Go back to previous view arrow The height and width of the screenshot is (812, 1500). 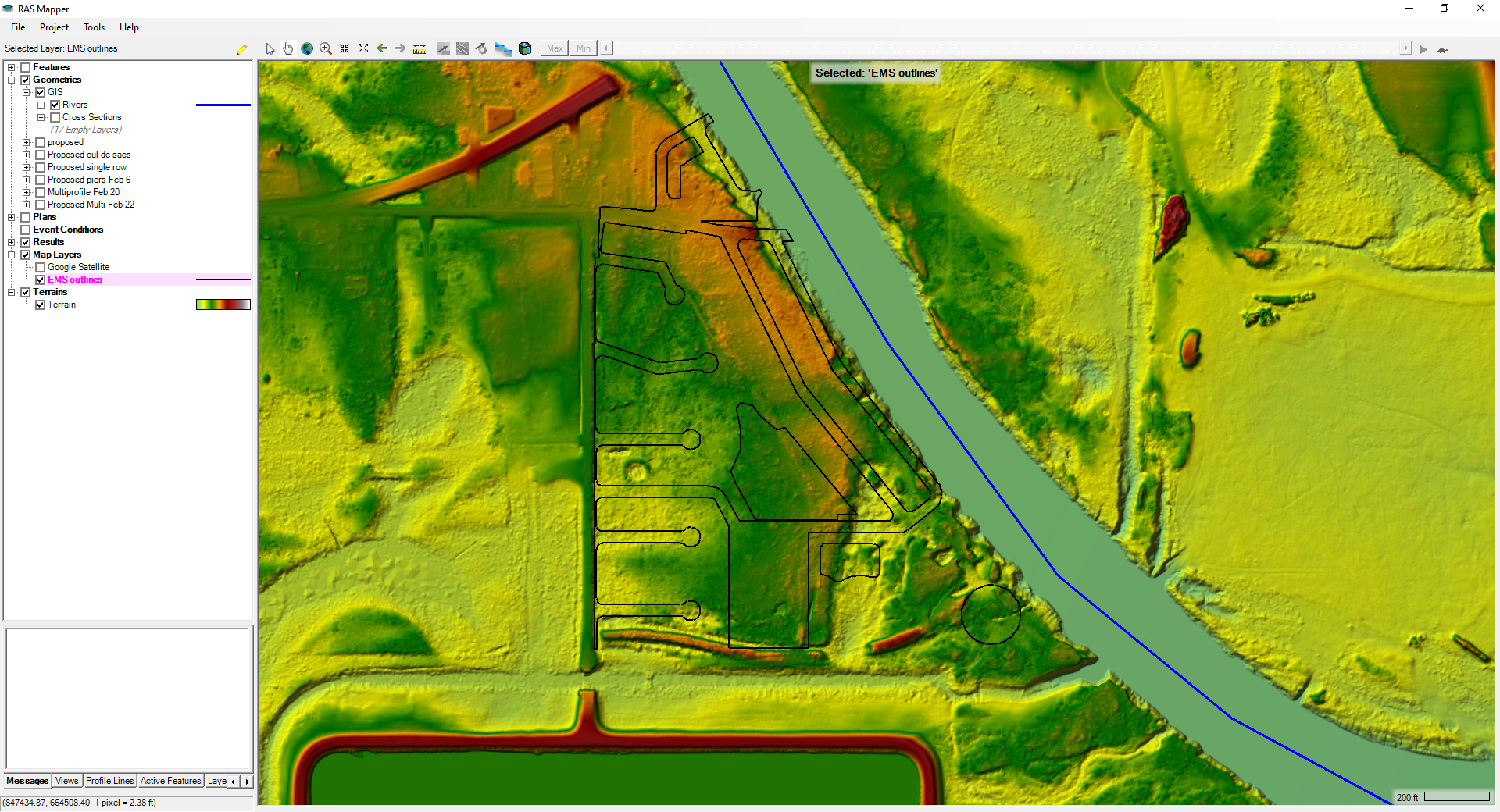click(x=382, y=48)
